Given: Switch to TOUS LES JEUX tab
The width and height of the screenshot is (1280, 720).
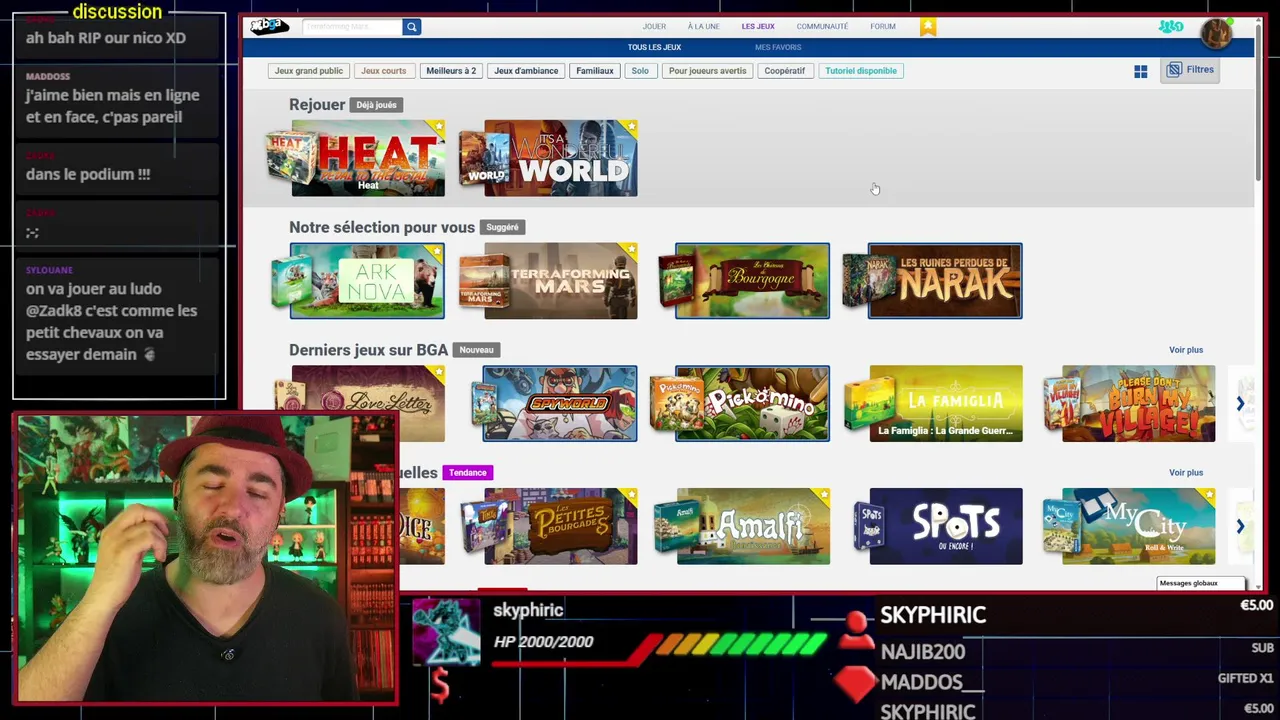Looking at the screenshot, I should (654, 47).
